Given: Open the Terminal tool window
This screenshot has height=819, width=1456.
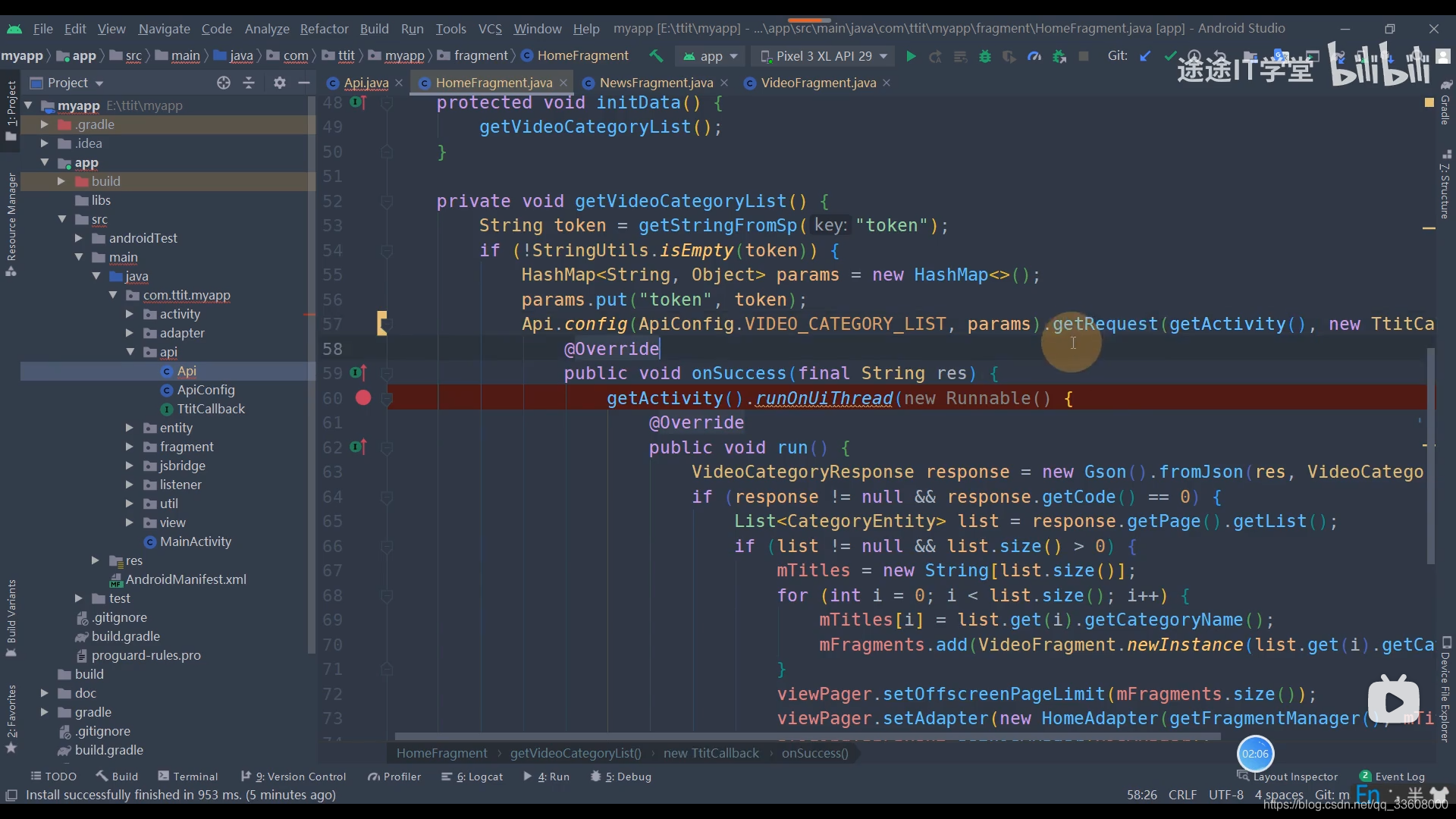Looking at the screenshot, I should coord(188,777).
